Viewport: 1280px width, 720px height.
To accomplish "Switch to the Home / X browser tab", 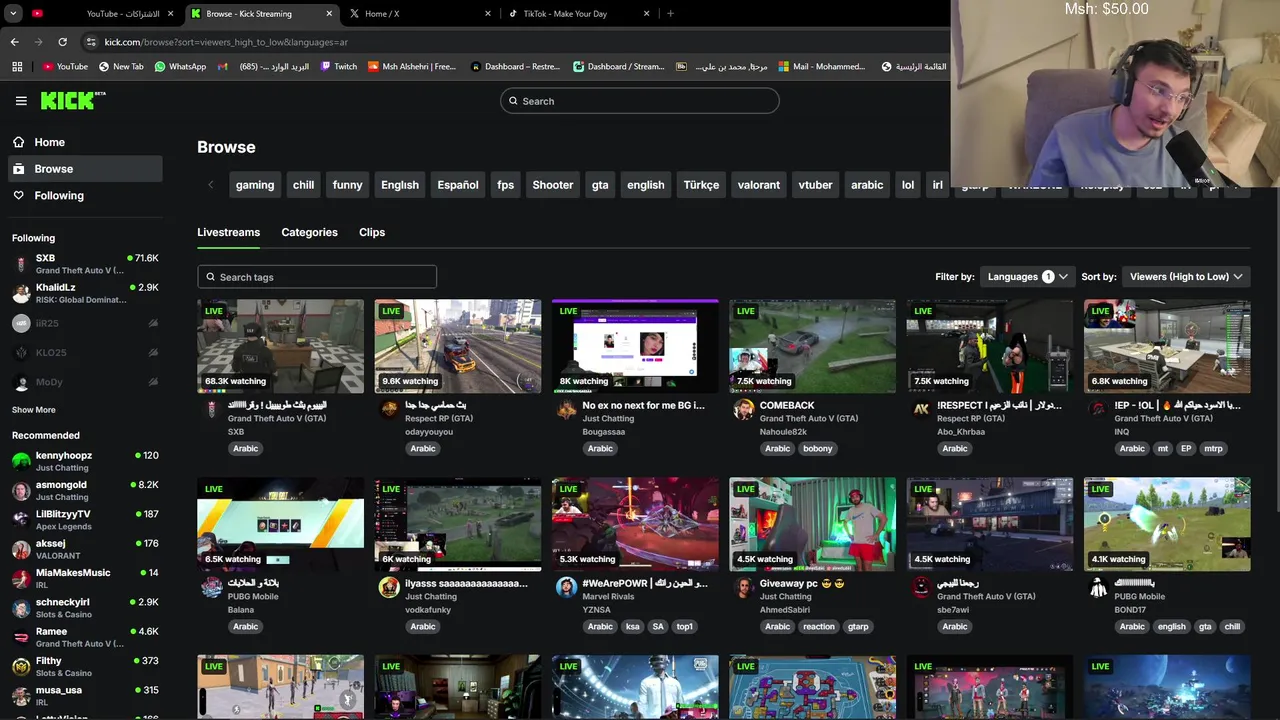I will tap(420, 14).
